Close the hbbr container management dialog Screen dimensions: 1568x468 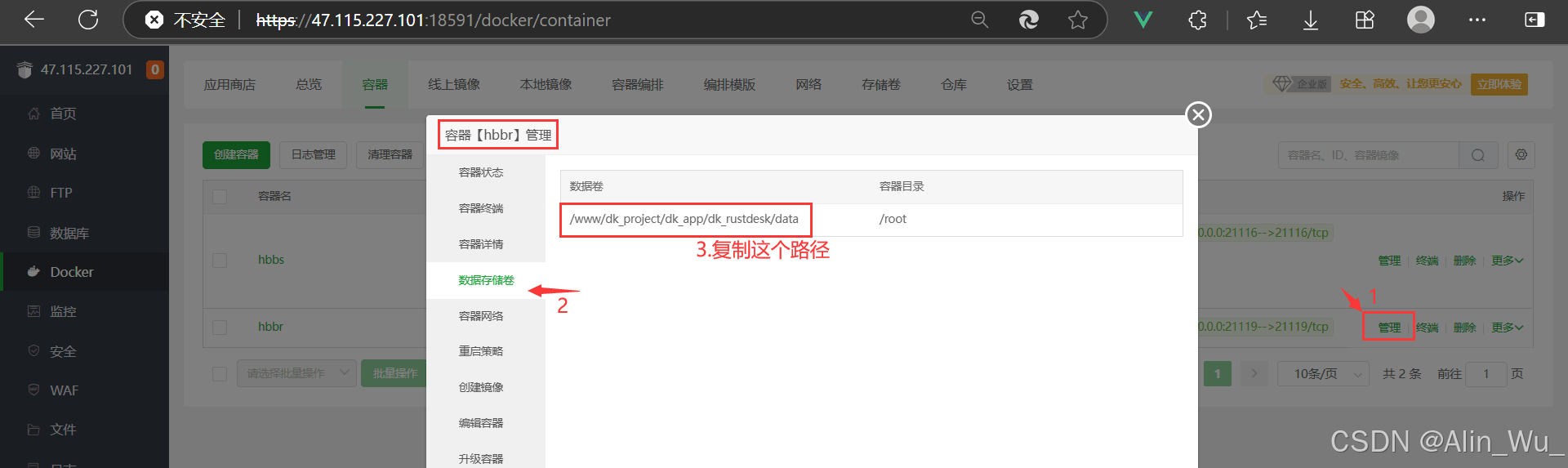tap(1198, 115)
